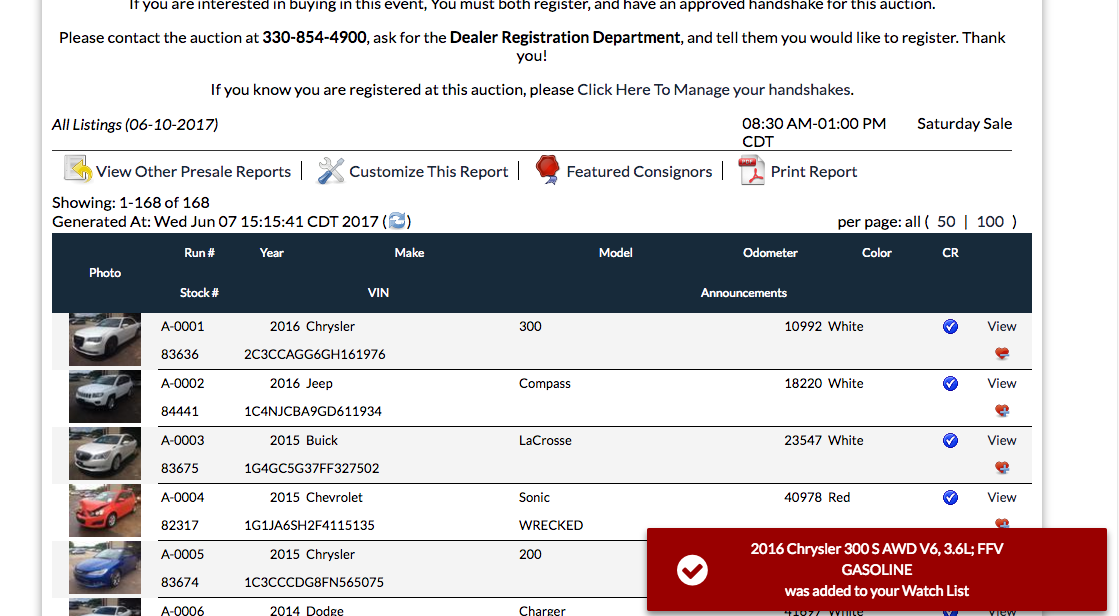Click the Customize This Report tools icon

(330, 171)
